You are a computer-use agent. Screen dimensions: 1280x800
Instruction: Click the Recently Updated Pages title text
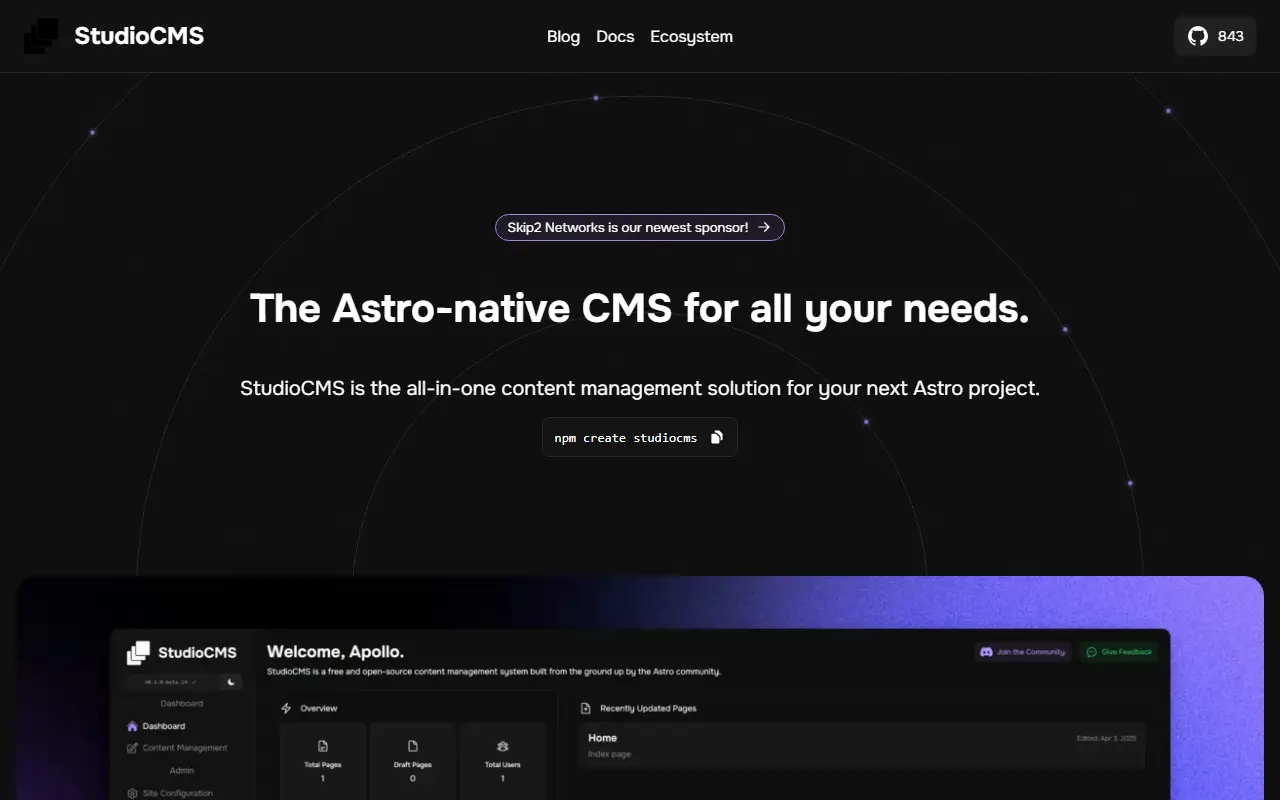[648, 708]
